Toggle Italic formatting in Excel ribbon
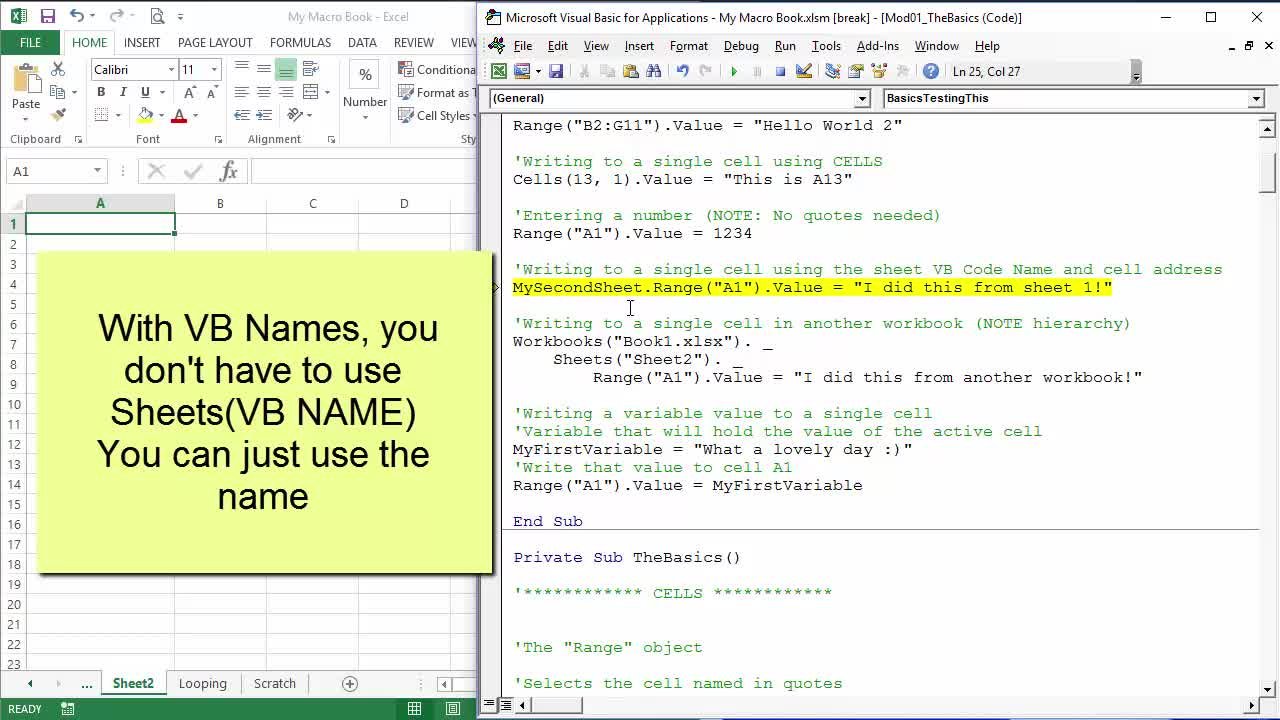The height and width of the screenshot is (720, 1280). pyautogui.click(x=123, y=92)
